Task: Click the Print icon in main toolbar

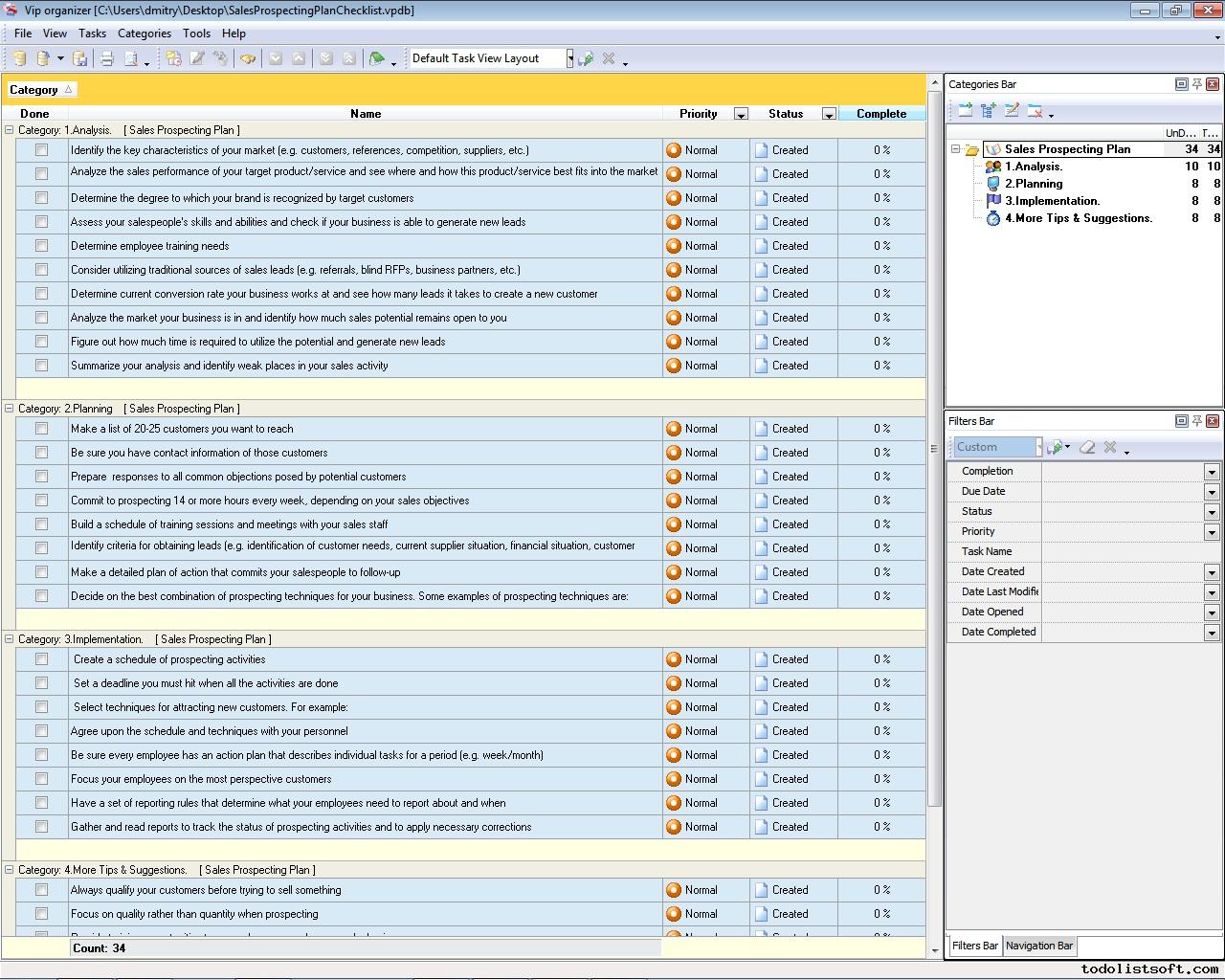Action: point(107,59)
